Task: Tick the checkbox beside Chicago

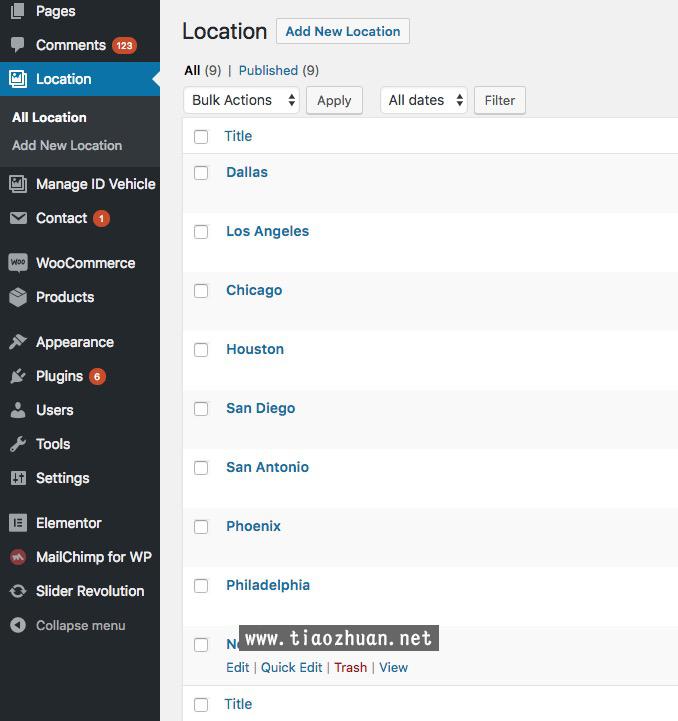Action: [201, 291]
